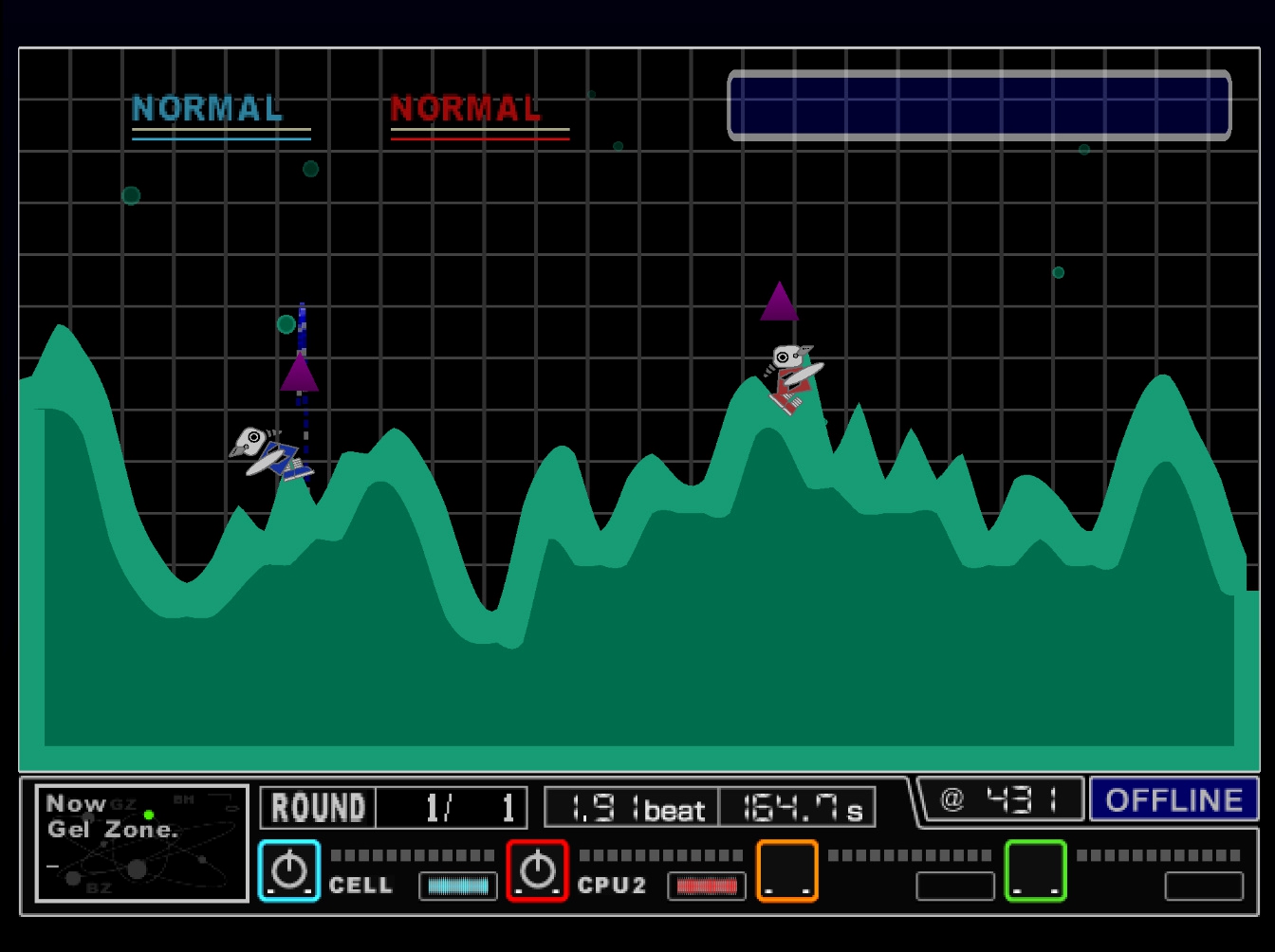
Task: Click the beat counter readout
Action: tap(632, 808)
